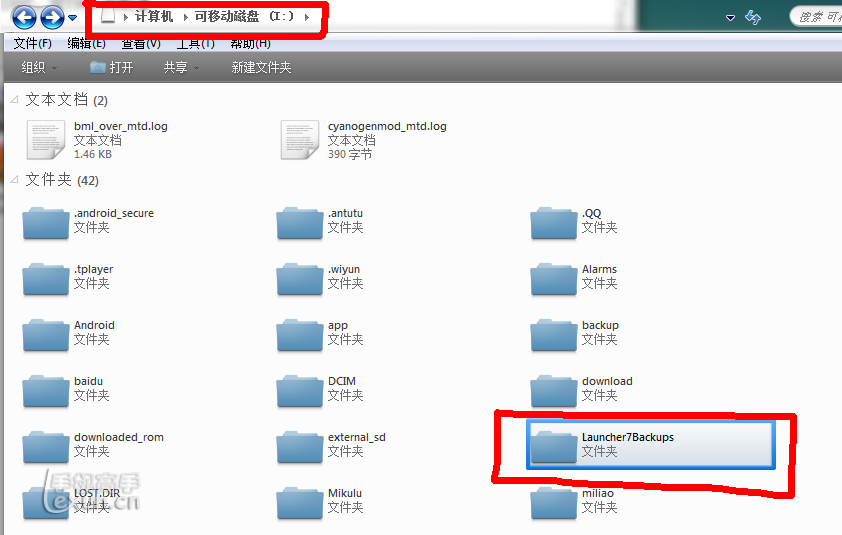Select the baidu folder icon
842x535 pixels.
(x=46, y=391)
